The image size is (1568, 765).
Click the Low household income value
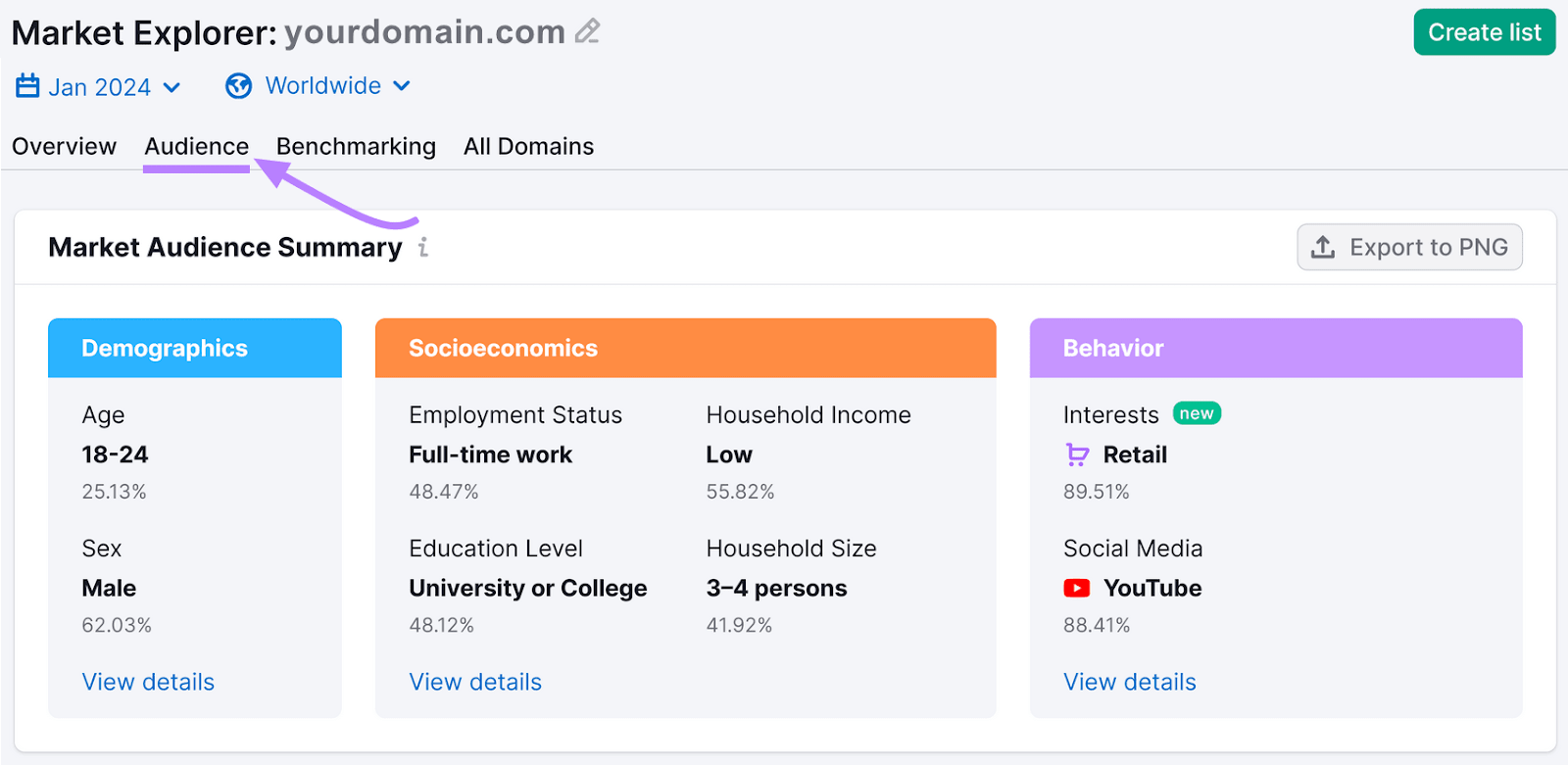pos(729,454)
